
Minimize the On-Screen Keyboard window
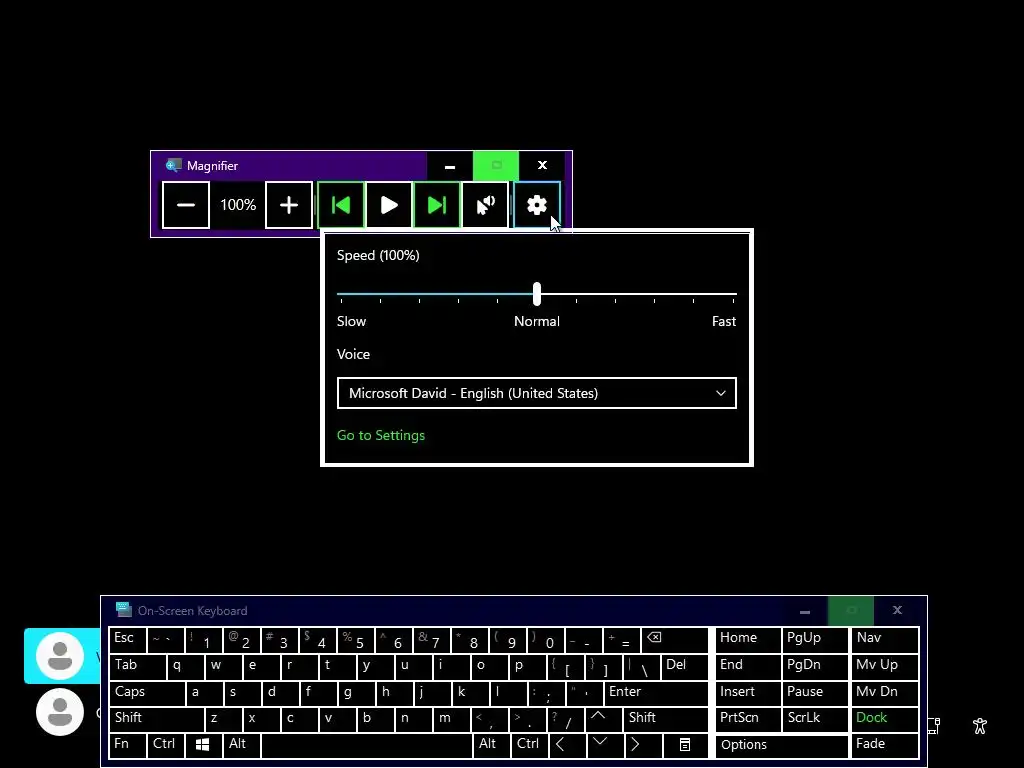805,611
